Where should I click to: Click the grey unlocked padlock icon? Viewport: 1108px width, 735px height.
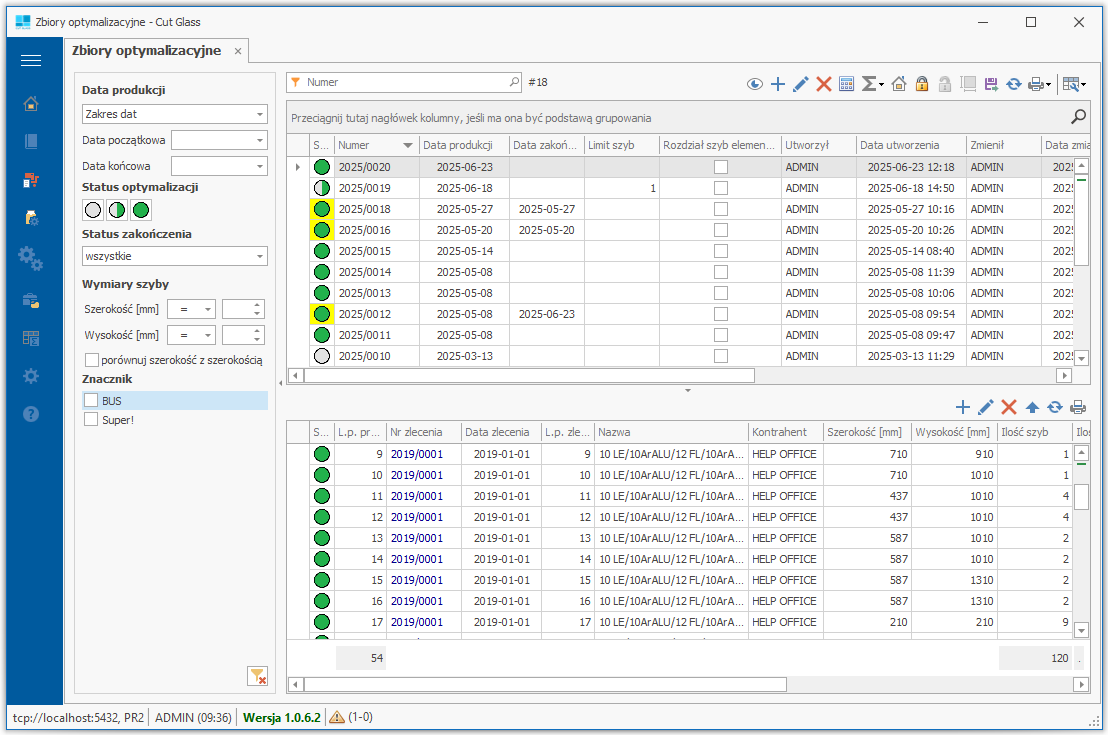pyautogui.click(x=945, y=84)
